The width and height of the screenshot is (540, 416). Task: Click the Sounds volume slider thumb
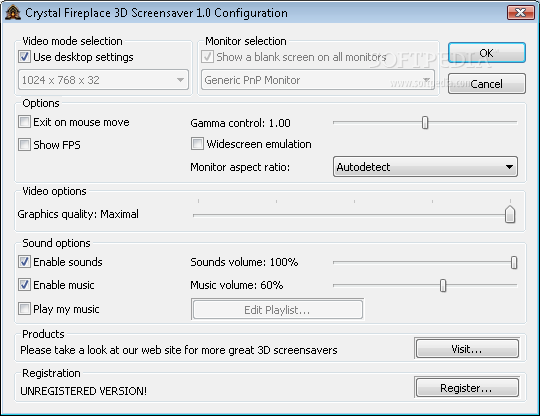(x=514, y=262)
